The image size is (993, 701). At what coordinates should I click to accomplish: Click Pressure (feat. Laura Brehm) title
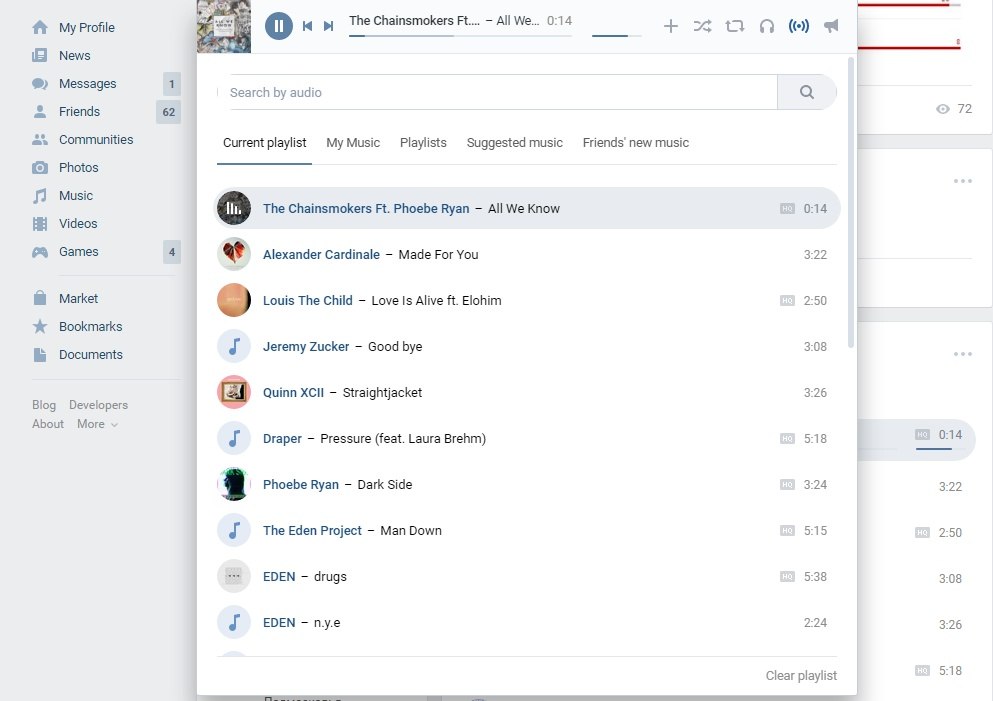coord(403,438)
